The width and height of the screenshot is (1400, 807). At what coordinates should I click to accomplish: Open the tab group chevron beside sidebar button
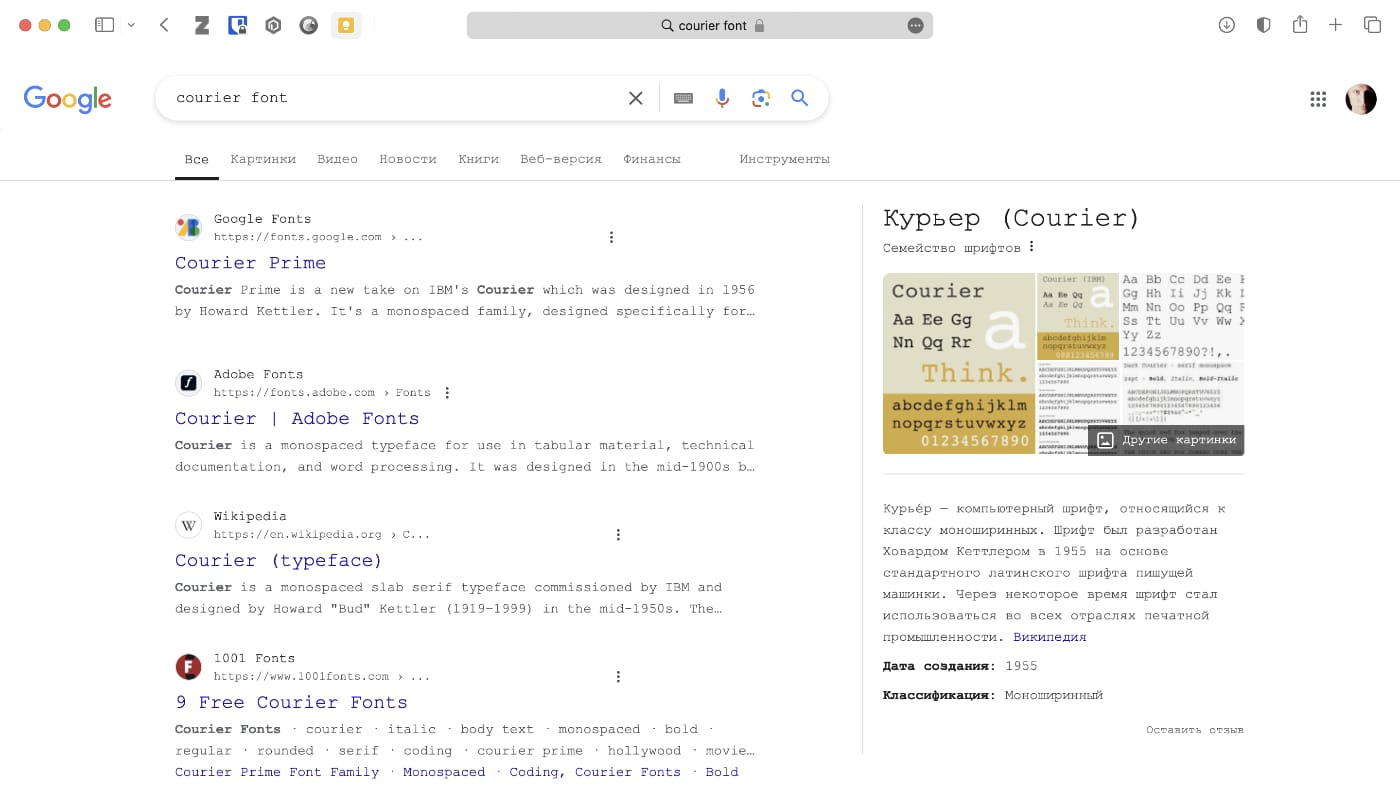(131, 25)
